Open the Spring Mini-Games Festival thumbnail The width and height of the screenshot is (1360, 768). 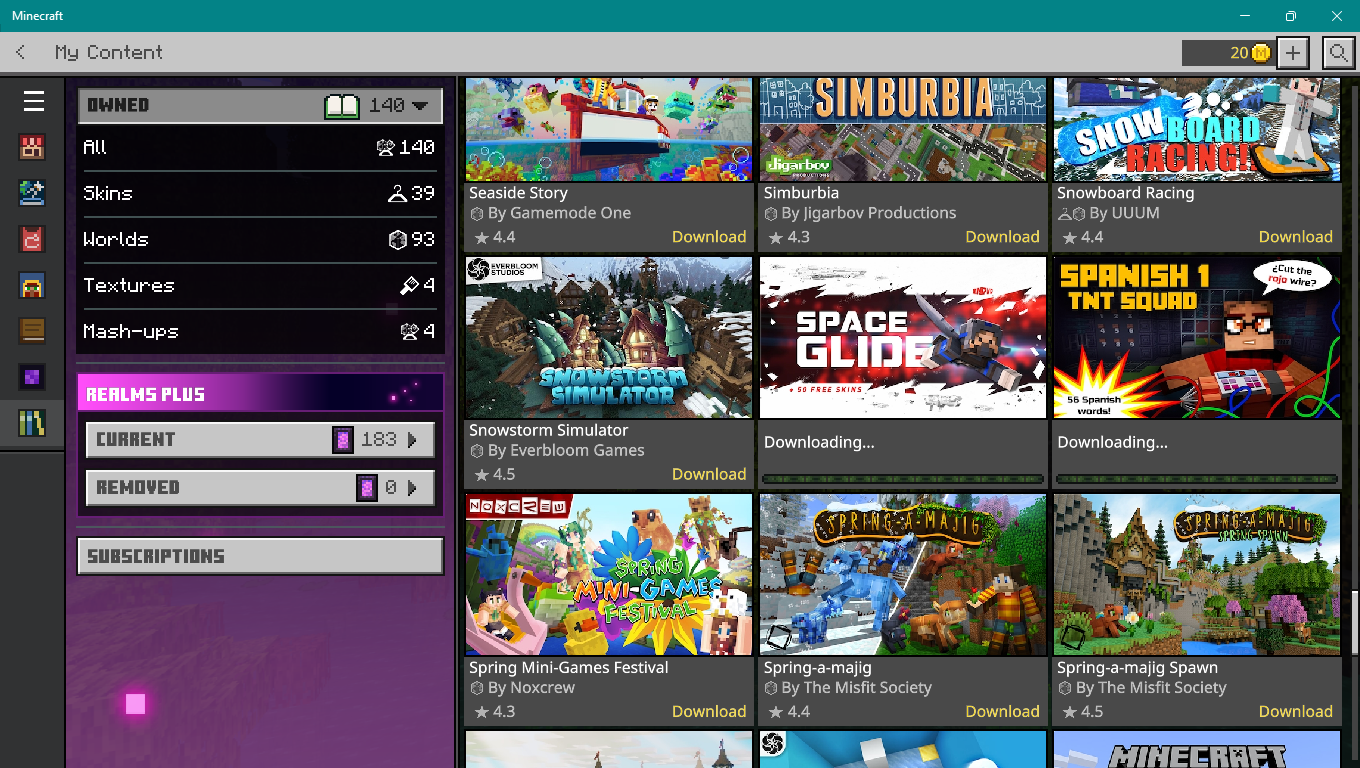coord(609,575)
